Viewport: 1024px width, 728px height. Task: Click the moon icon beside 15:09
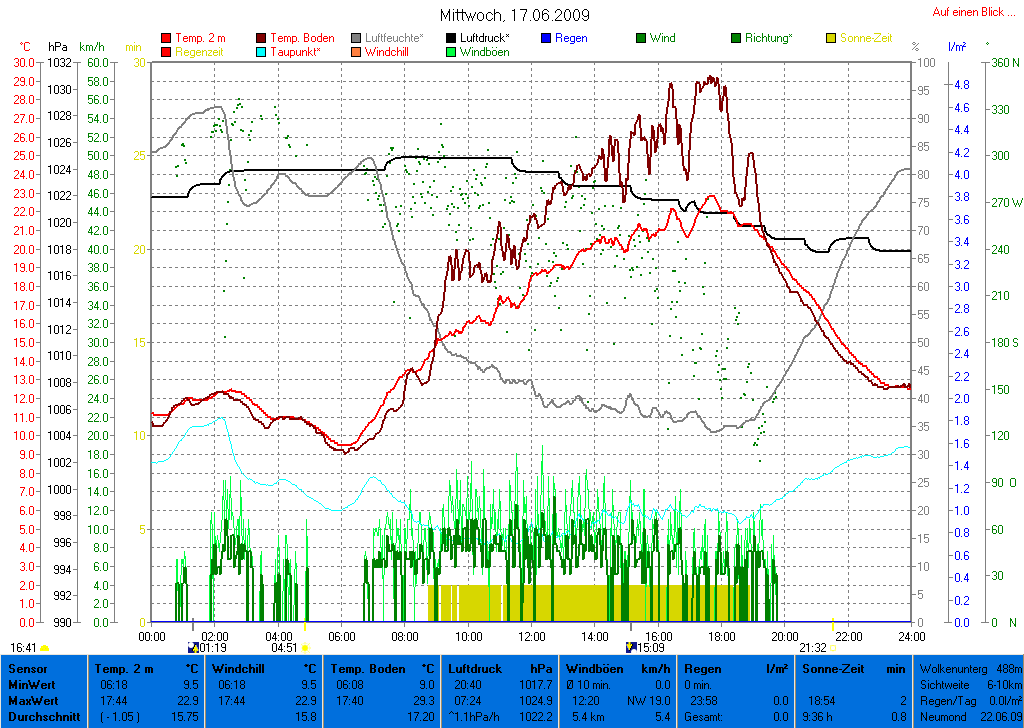coord(629,647)
